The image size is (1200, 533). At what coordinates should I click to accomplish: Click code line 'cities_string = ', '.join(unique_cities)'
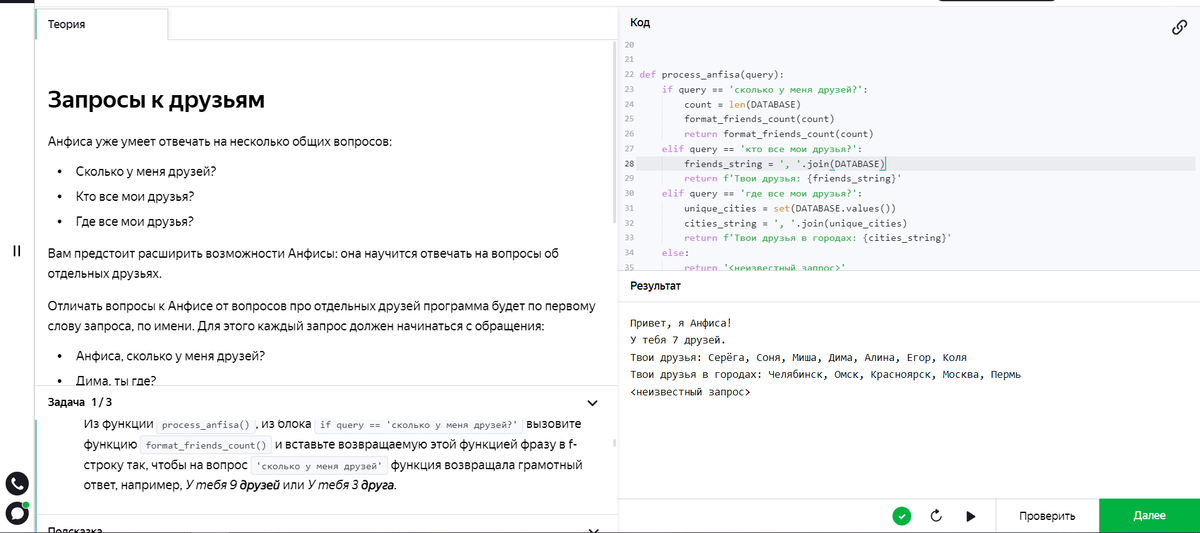(795, 223)
